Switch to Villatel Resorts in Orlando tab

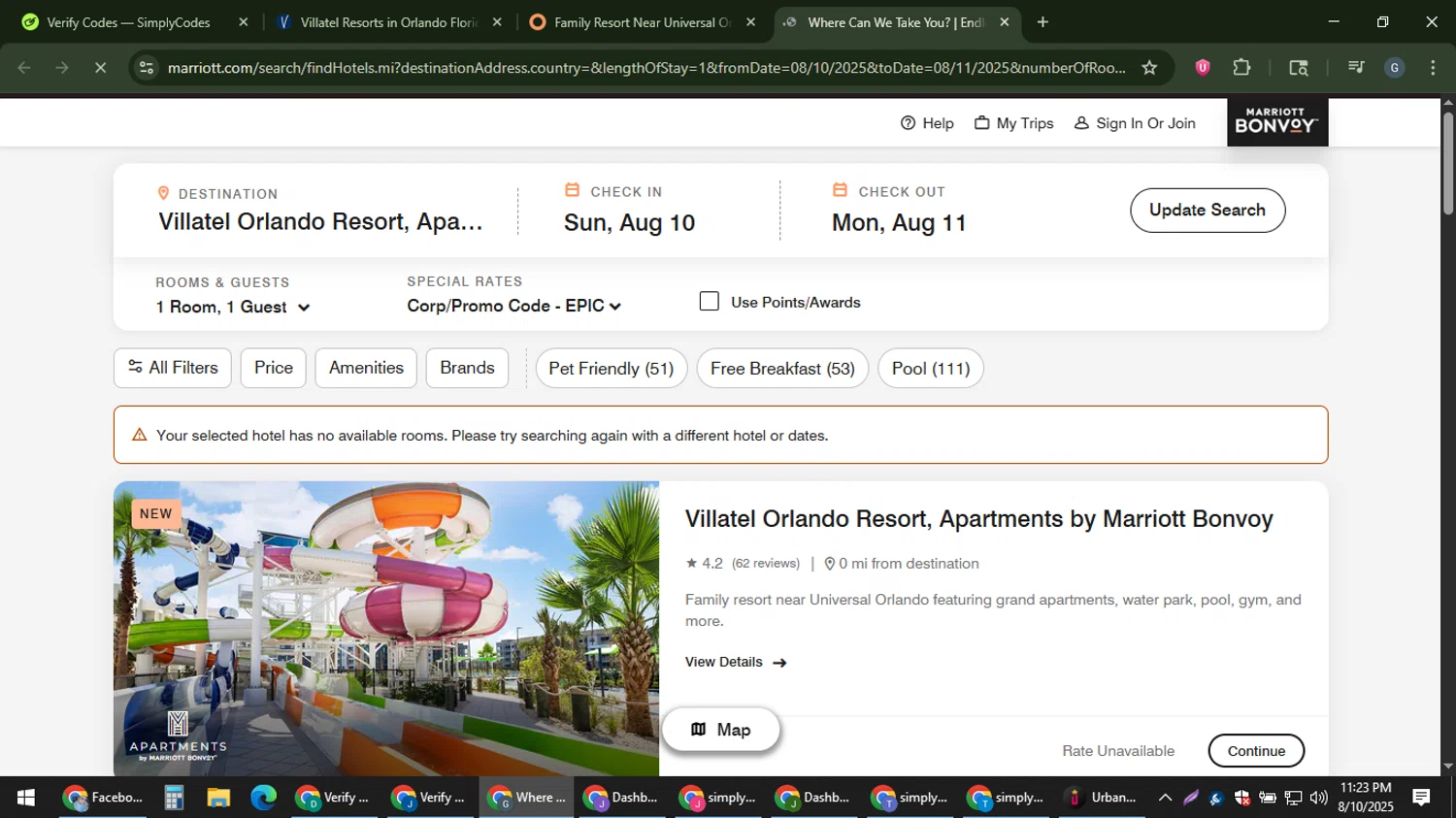386,21
